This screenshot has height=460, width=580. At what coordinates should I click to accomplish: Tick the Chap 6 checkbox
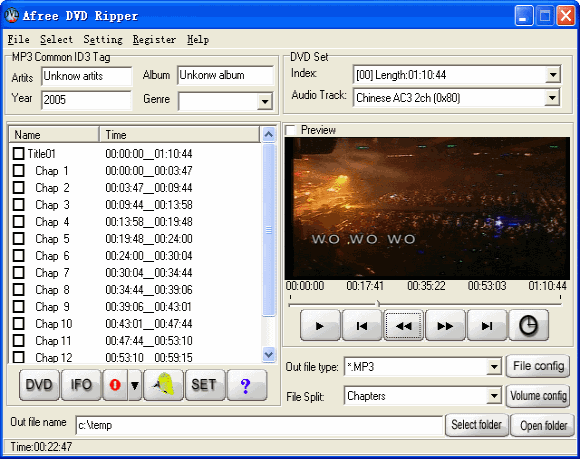tap(18, 256)
